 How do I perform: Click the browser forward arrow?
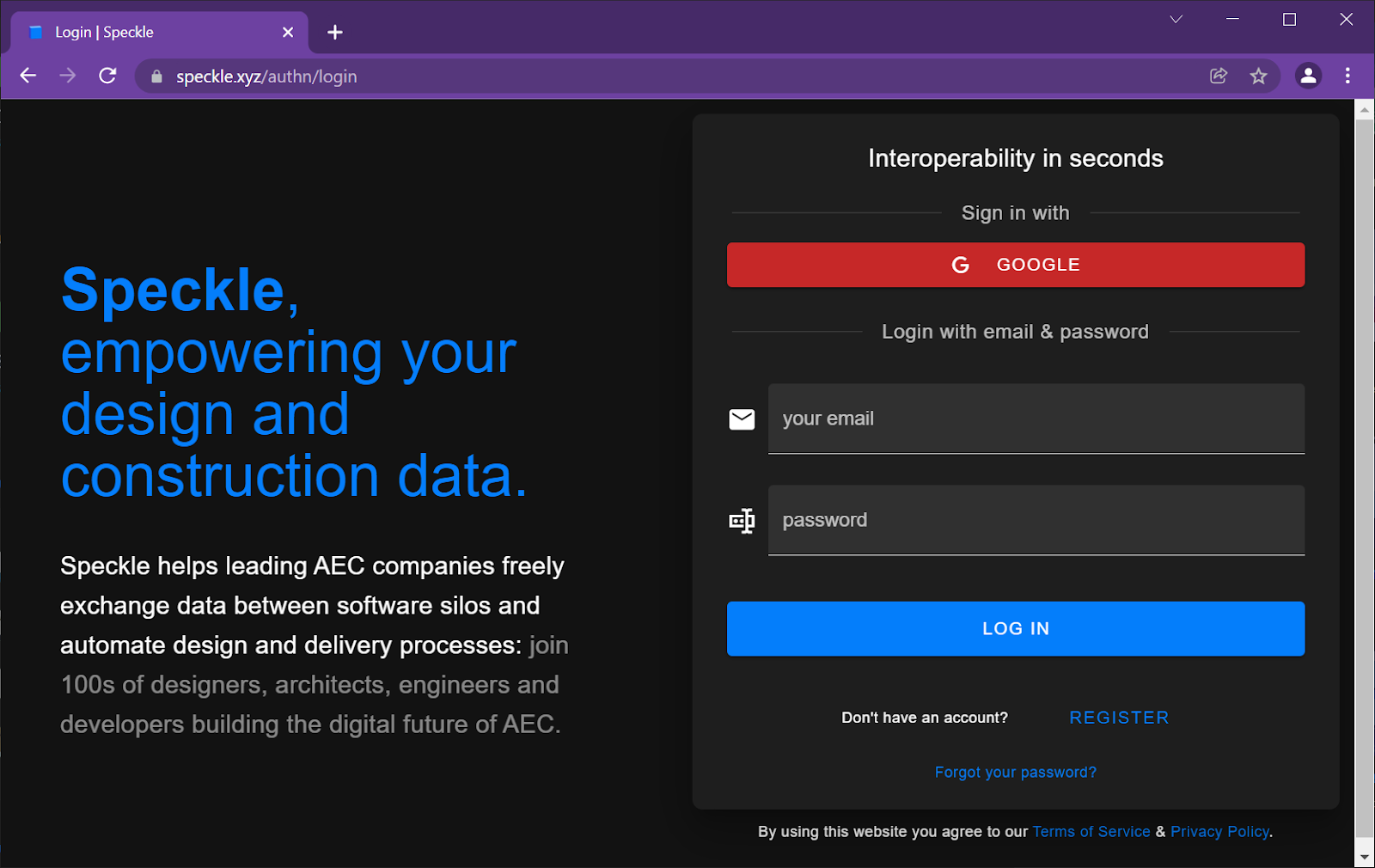68,76
